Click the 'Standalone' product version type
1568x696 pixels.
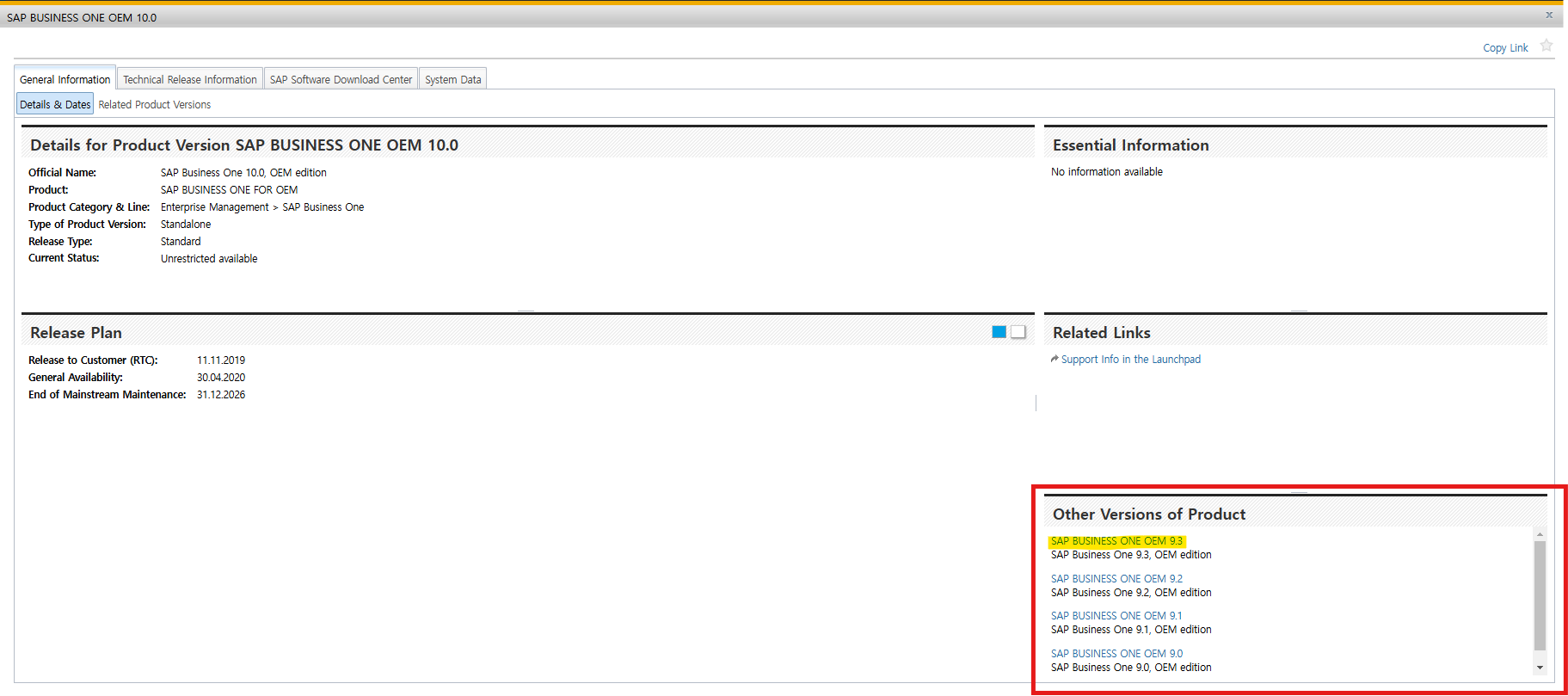coord(186,225)
